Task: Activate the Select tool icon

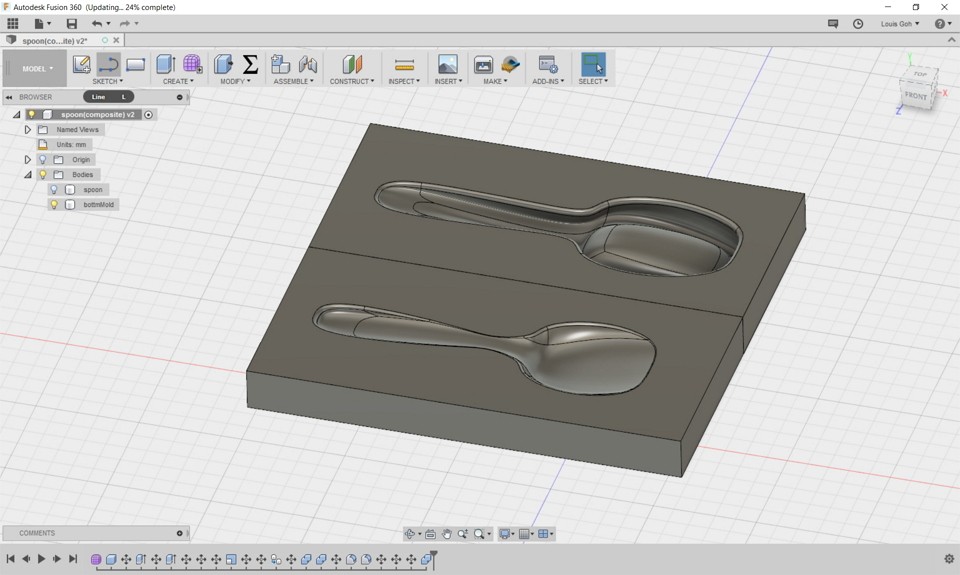Action: [593, 64]
